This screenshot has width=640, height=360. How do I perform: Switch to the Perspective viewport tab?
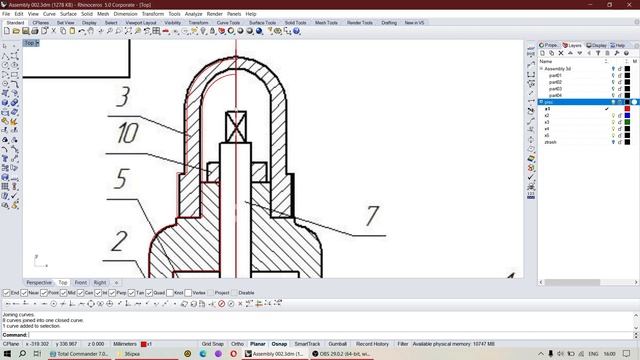39,282
